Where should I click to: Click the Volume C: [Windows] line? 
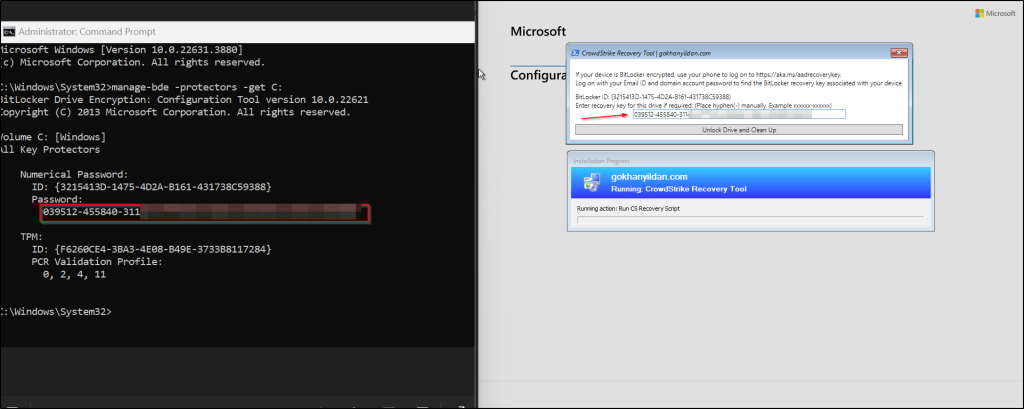click(53, 137)
